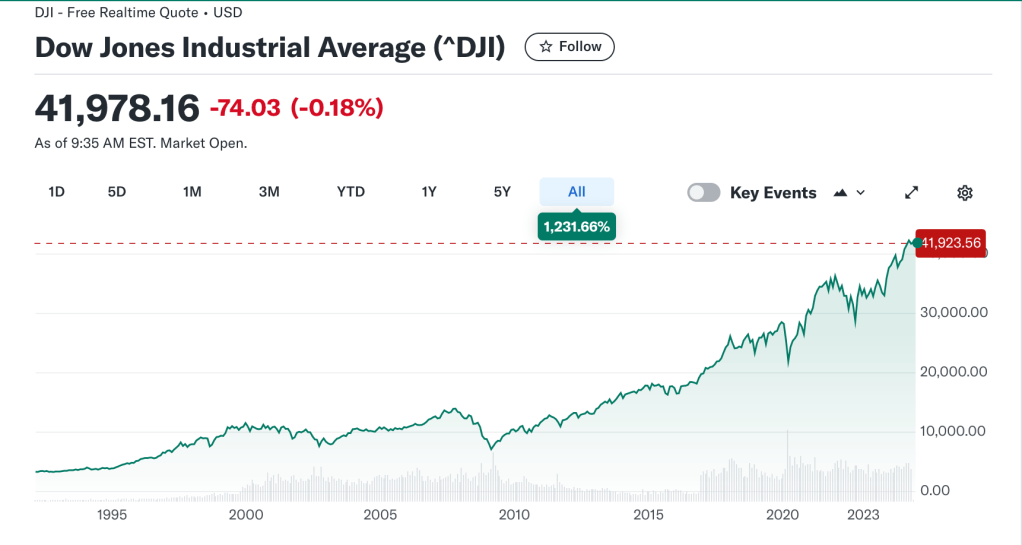Switch to the 1Y range tab

[429, 192]
